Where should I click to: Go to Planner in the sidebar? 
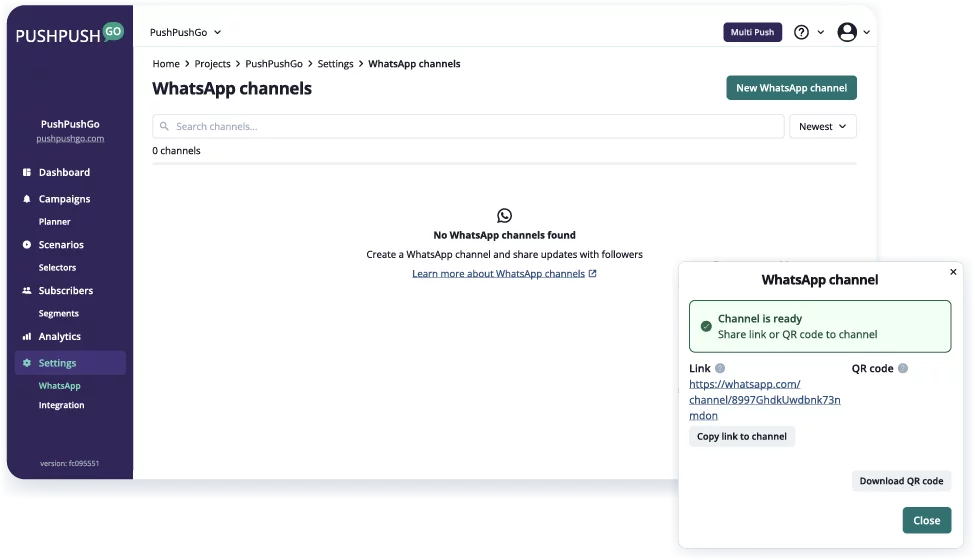point(55,222)
